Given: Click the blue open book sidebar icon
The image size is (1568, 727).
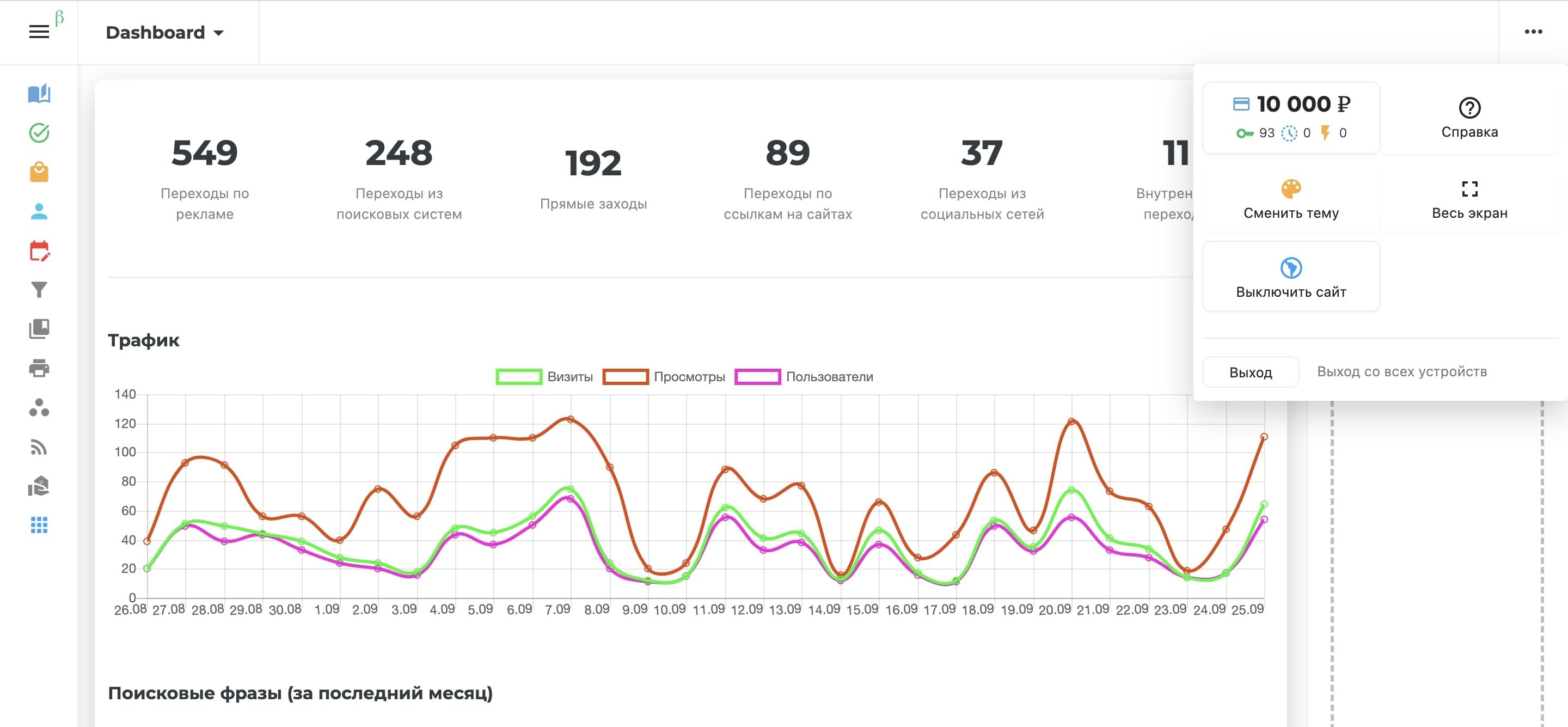Looking at the screenshot, I should [39, 94].
